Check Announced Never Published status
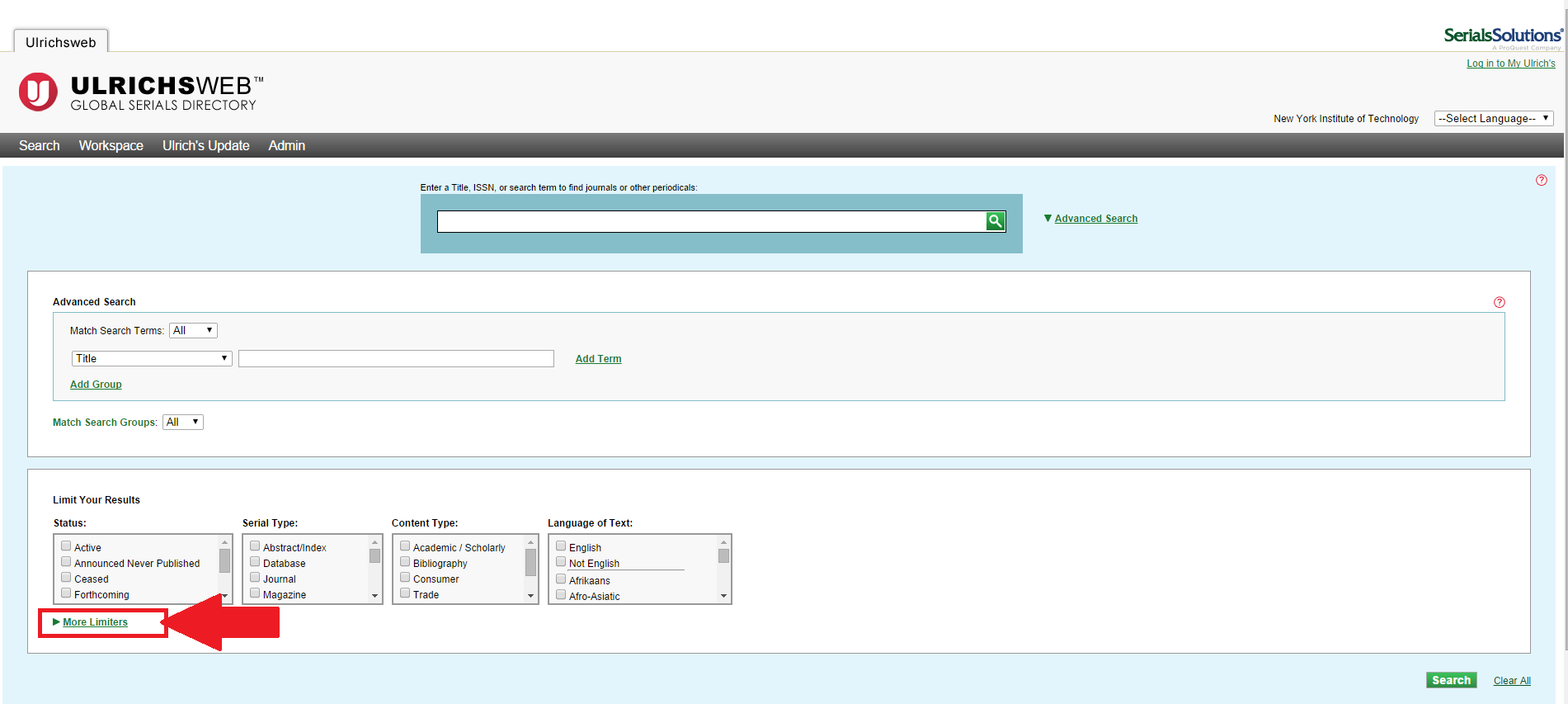 66,561
